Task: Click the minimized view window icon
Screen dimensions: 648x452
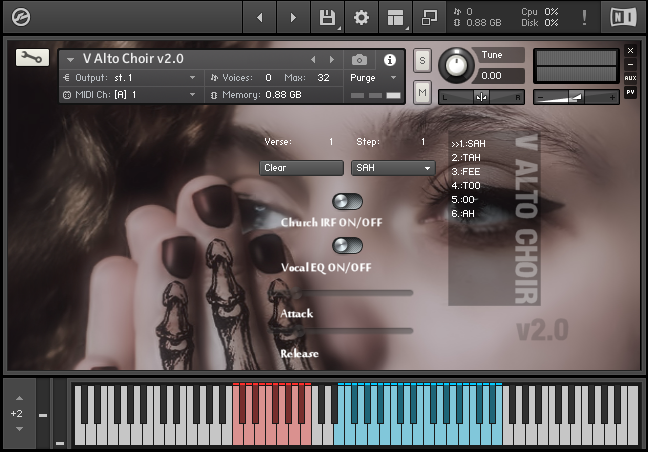Action: 429,17
